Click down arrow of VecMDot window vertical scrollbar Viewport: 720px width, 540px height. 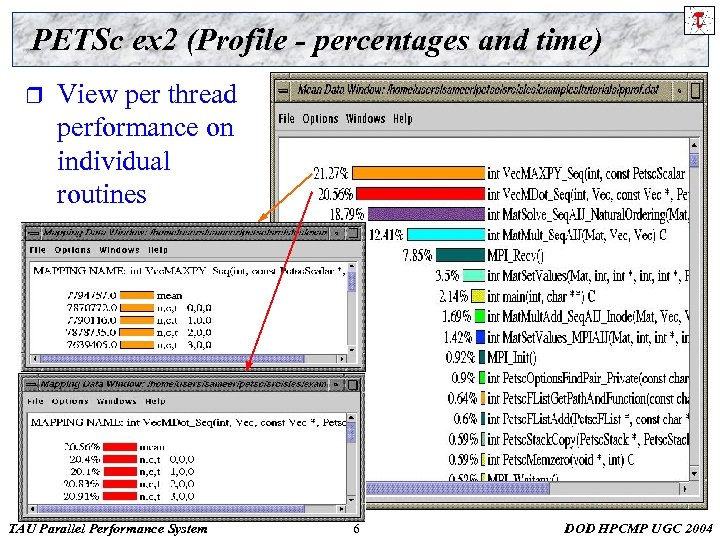coord(351,500)
